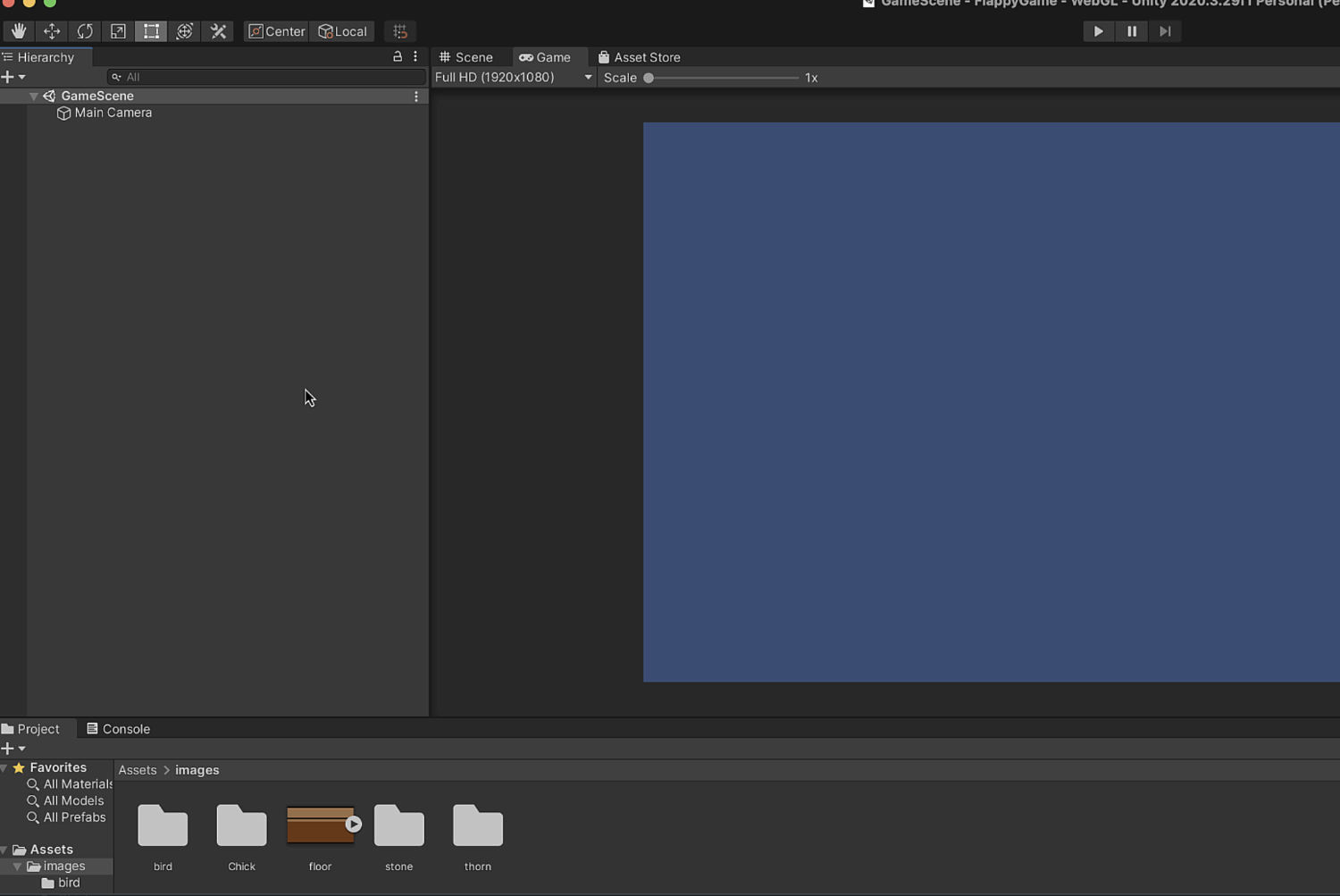The image size is (1340, 896).
Task: Open custom editor tools
Action: pyautogui.click(x=218, y=31)
